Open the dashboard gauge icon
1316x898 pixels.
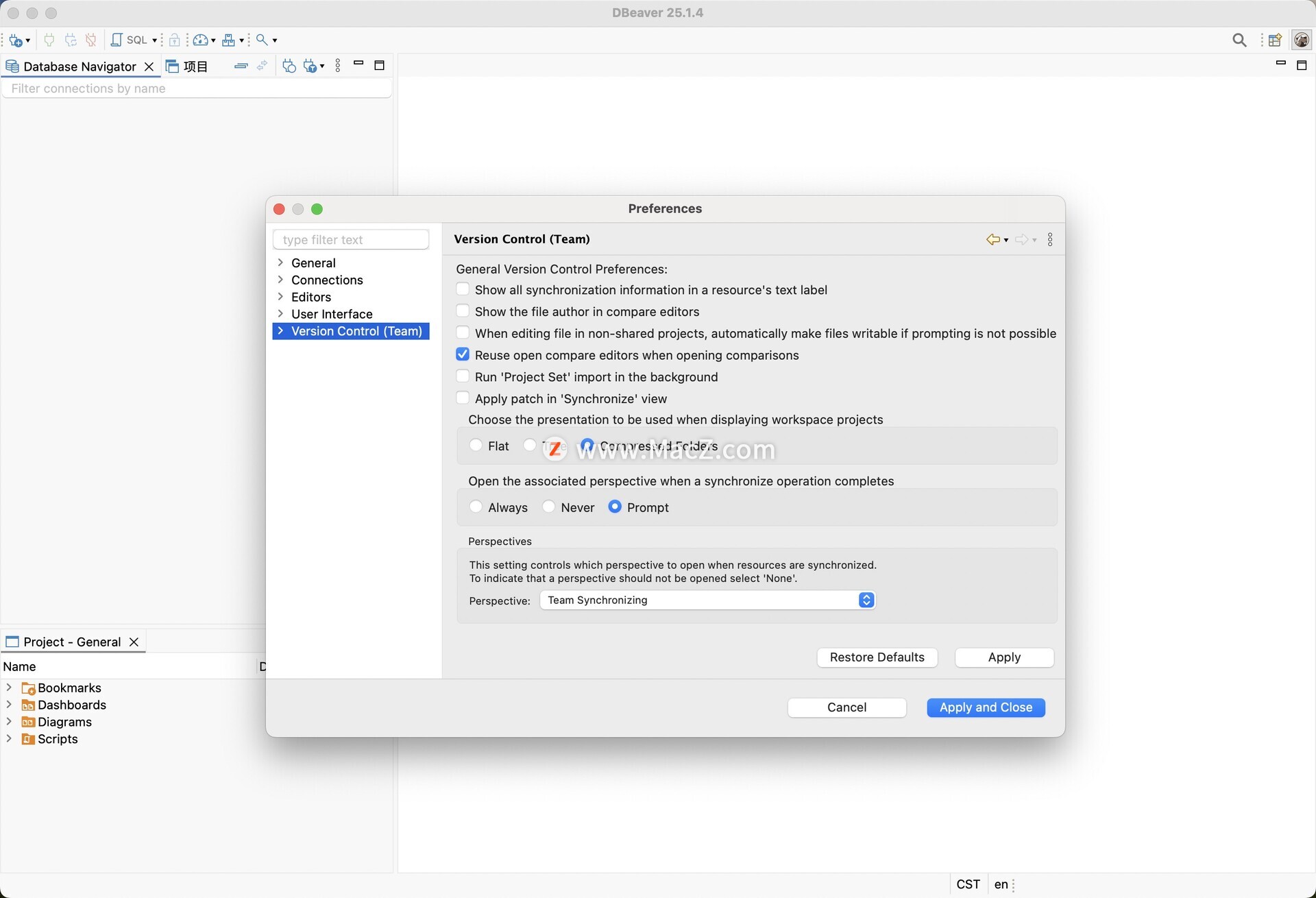[x=200, y=40]
